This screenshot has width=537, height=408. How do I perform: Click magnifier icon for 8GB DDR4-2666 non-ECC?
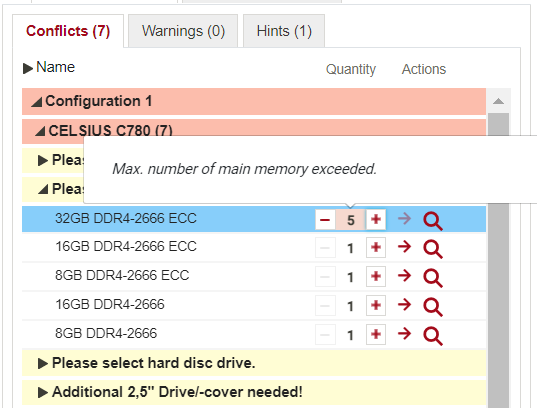[433, 336]
